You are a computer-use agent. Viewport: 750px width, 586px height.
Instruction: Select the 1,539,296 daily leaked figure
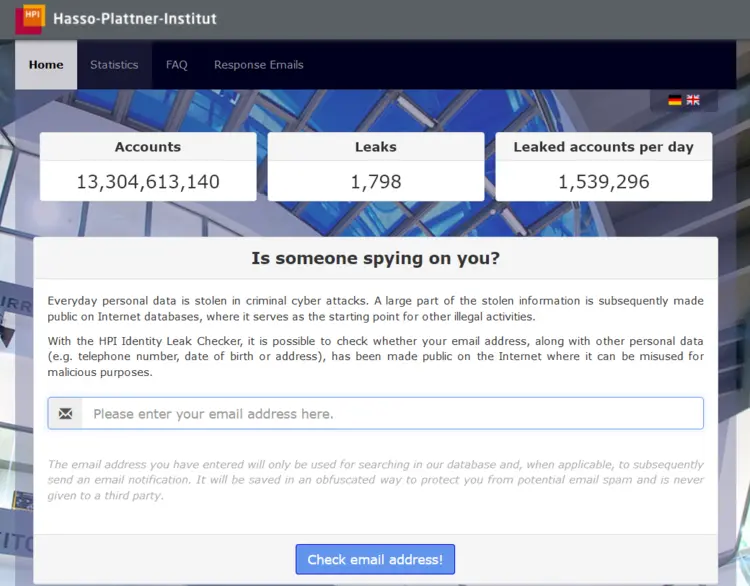pyautogui.click(x=603, y=182)
